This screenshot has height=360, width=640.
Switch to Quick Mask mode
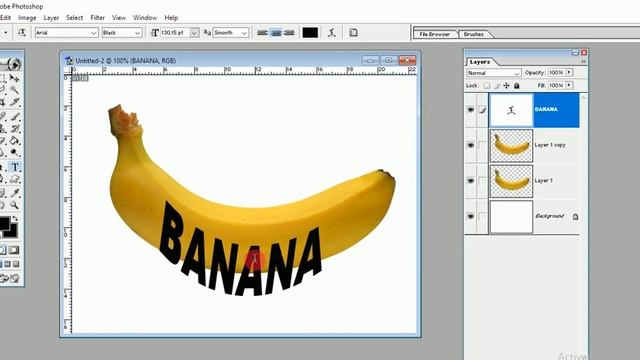(x=14, y=250)
